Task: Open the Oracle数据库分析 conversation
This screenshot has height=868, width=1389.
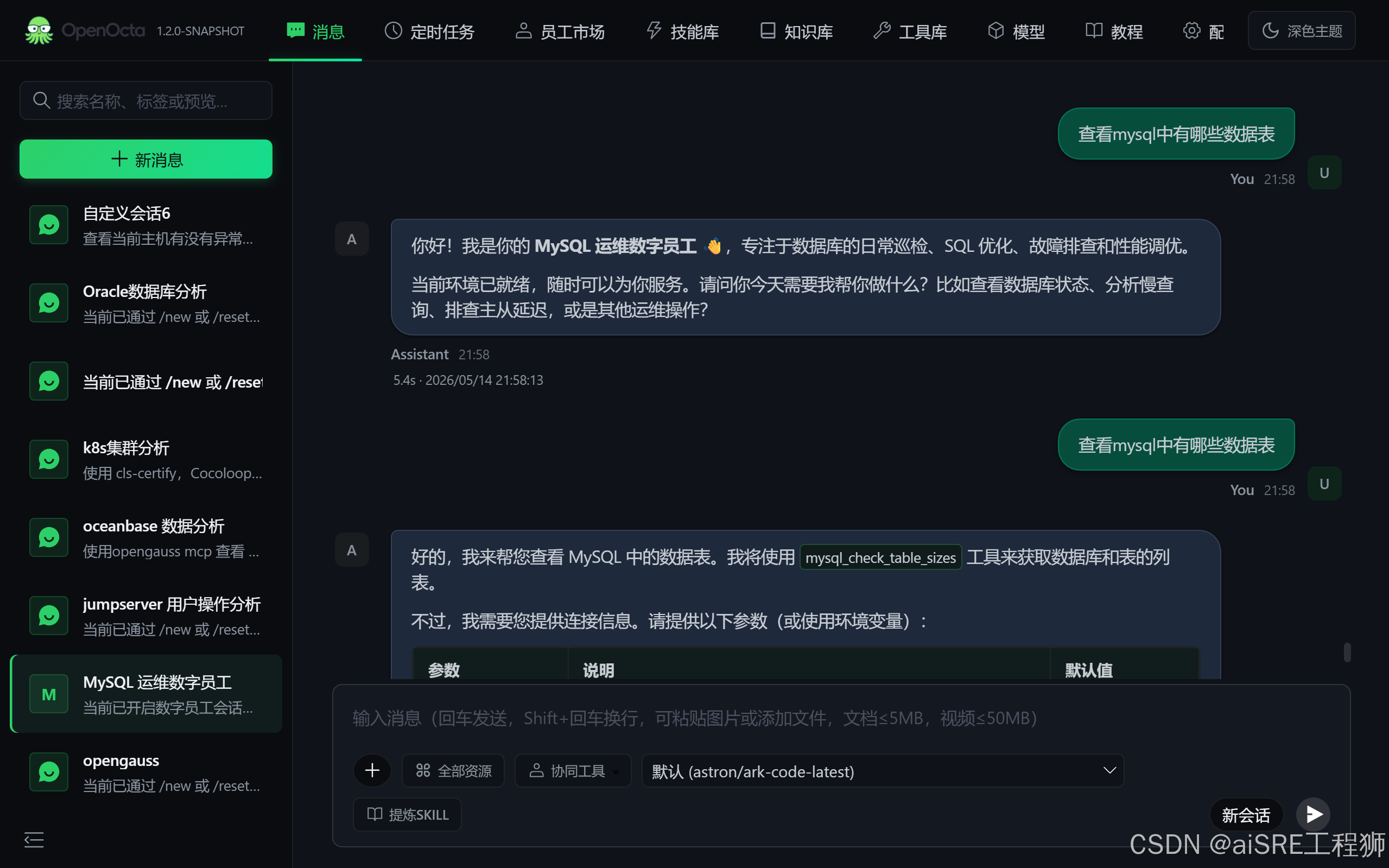Action: click(146, 303)
